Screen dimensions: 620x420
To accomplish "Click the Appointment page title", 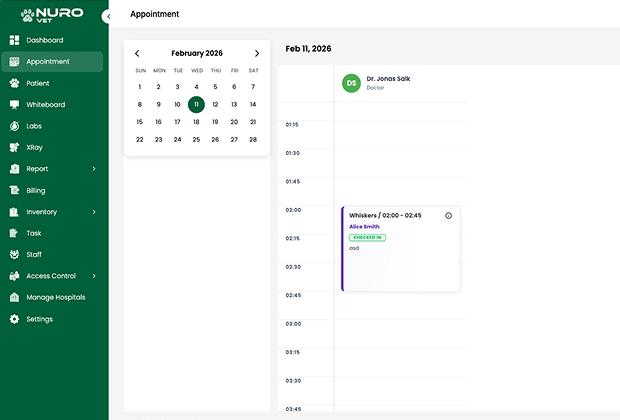I will 155,14.
